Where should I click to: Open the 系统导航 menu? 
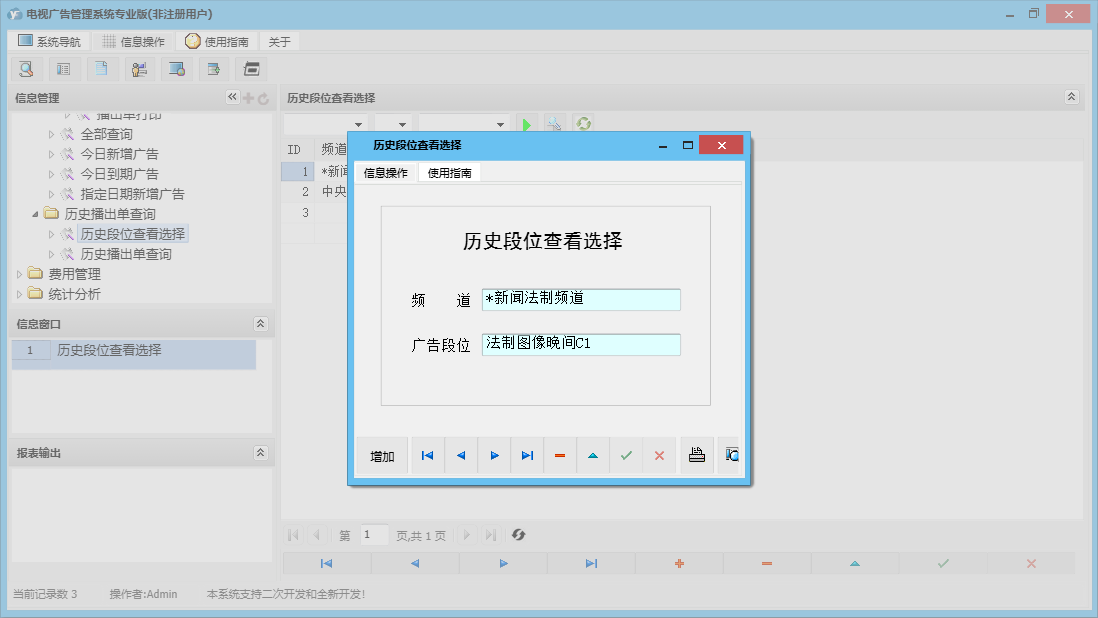point(48,41)
